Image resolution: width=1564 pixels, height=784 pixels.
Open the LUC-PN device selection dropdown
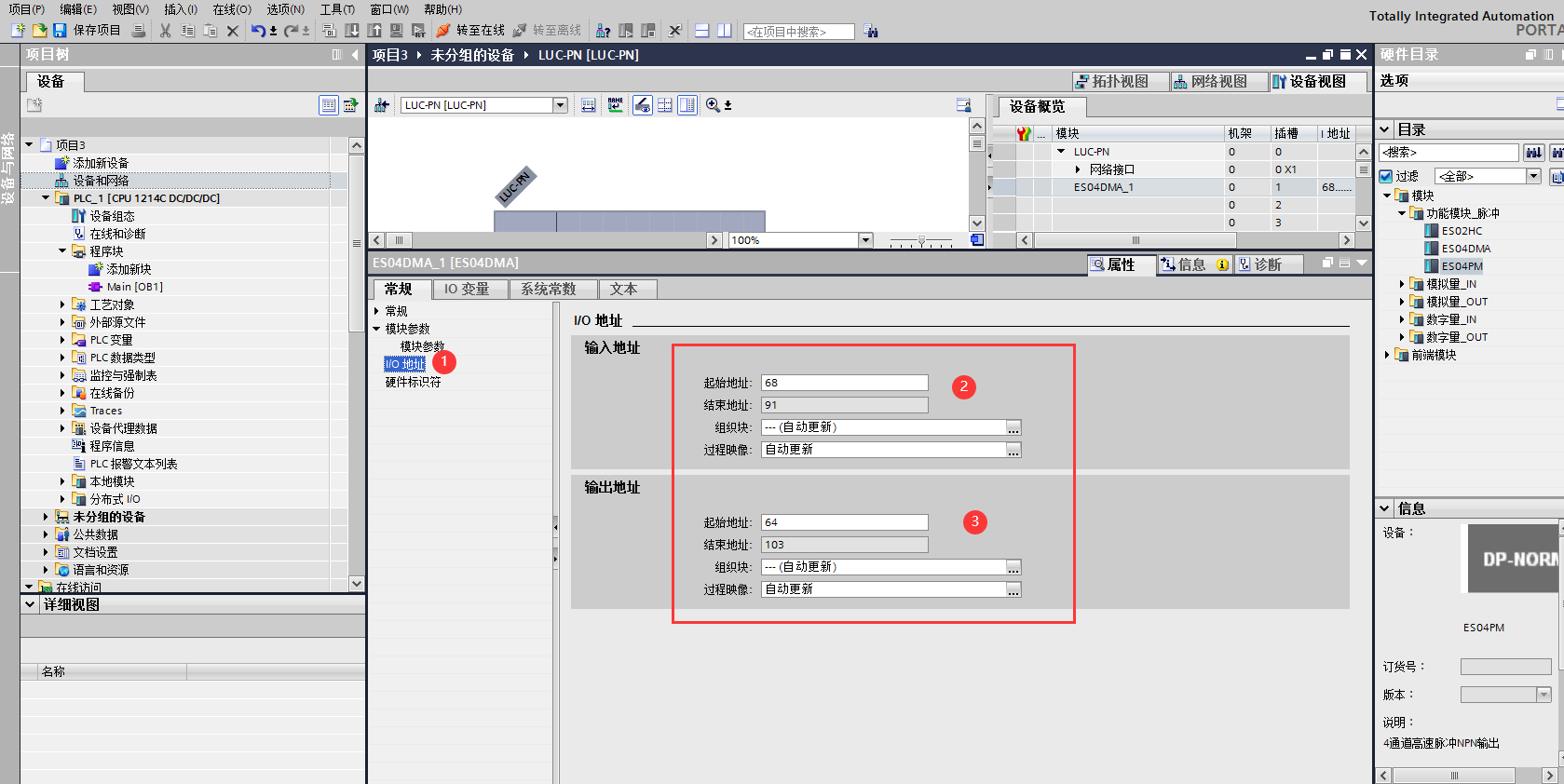561,105
